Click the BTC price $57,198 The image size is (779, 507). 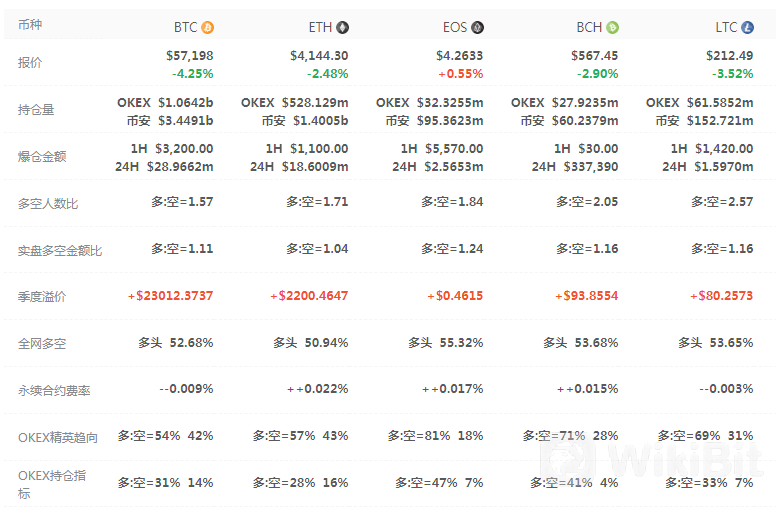point(189,56)
